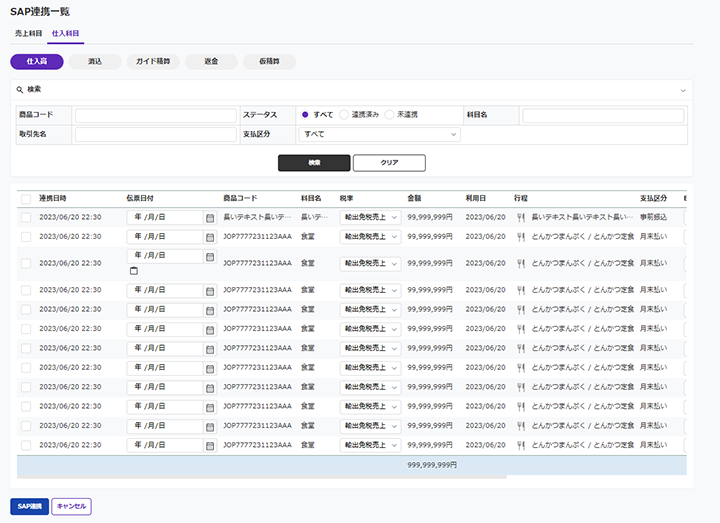Click fork-and-knife icon in first row's 行程
This screenshot has width=720, height=523.
click(521, 217)
